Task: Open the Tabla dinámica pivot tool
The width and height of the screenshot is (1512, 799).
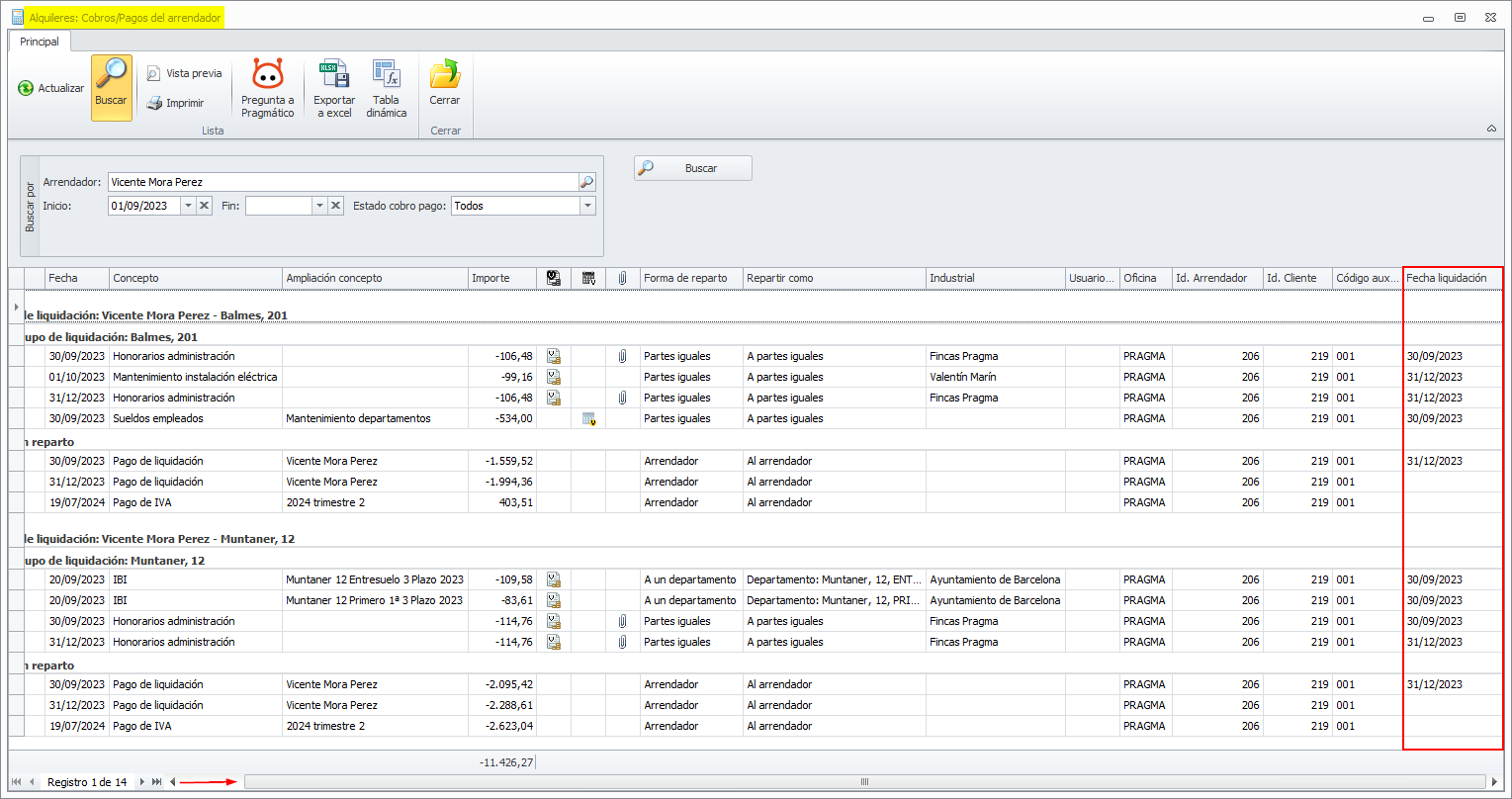Action: 386,74
